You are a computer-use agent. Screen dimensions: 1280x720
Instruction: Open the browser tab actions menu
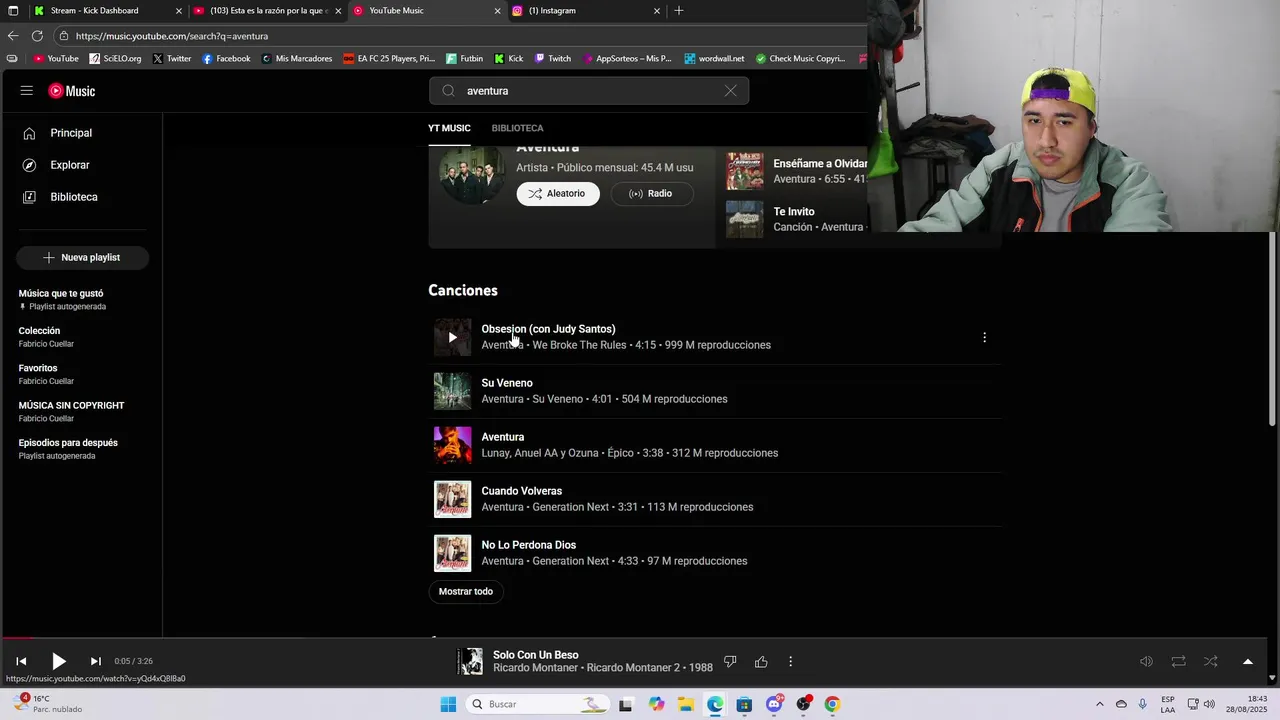pos(13,11)
